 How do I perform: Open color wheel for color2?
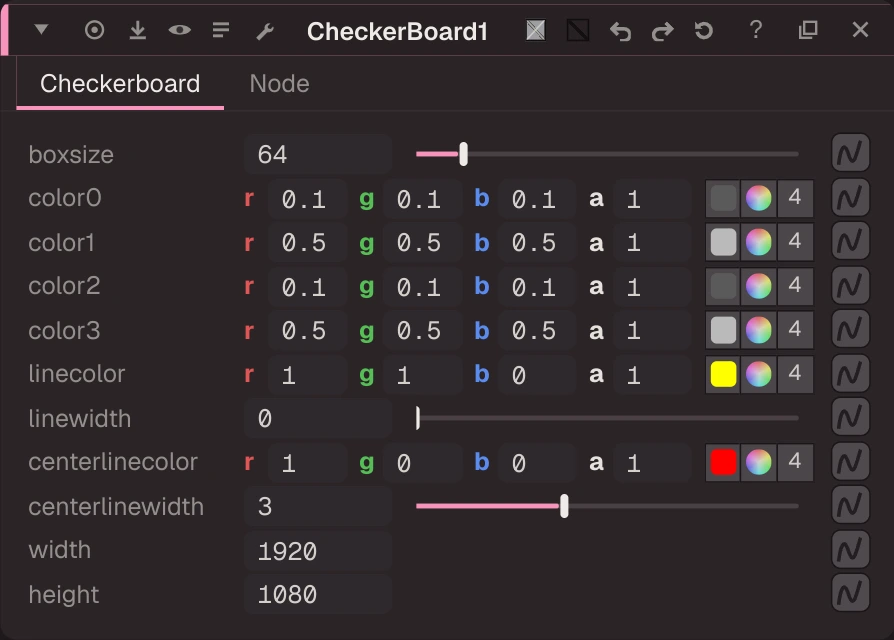coord(758,286)
